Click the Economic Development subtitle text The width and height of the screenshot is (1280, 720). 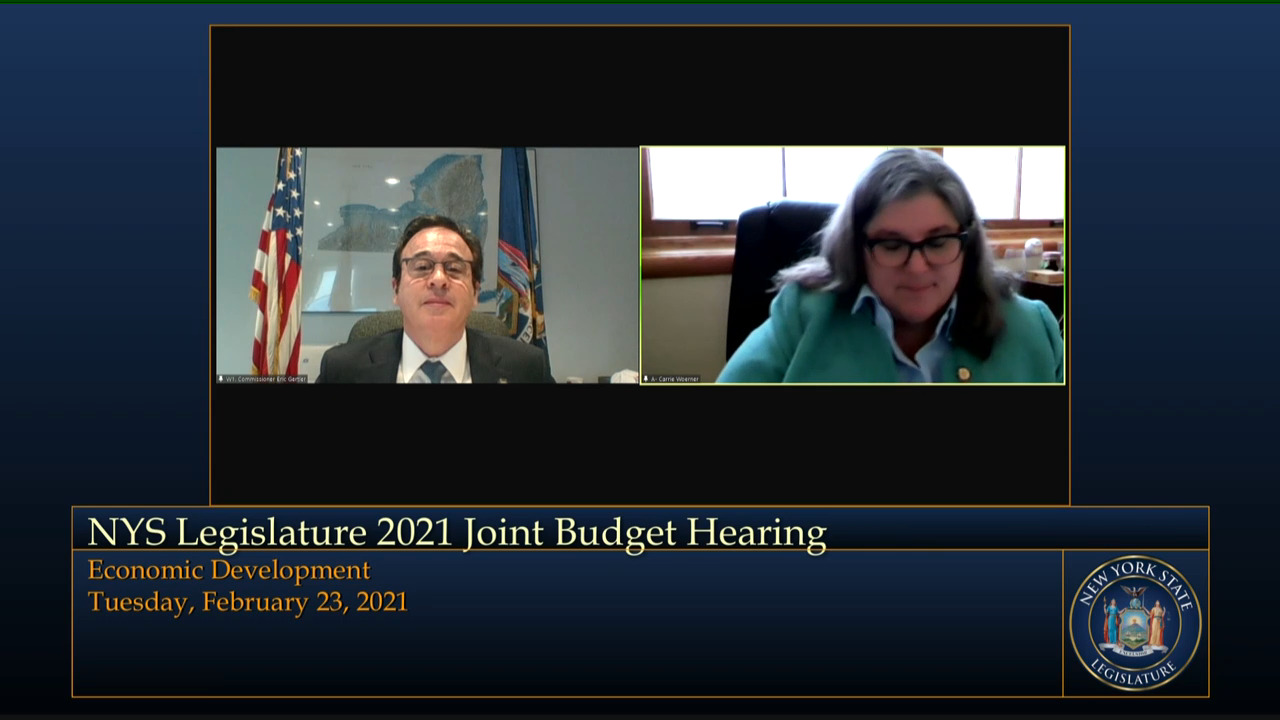(x=229, y=570)
